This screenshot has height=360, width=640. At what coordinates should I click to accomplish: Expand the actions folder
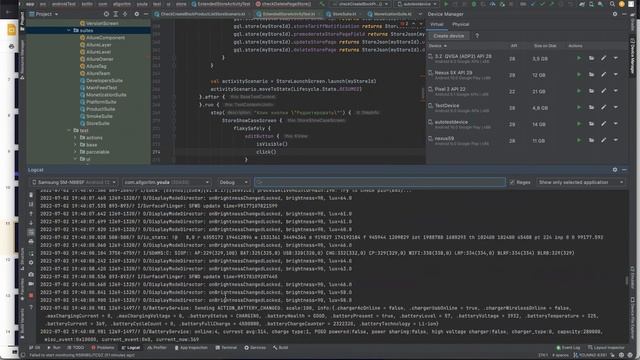(x=75, y=138)
